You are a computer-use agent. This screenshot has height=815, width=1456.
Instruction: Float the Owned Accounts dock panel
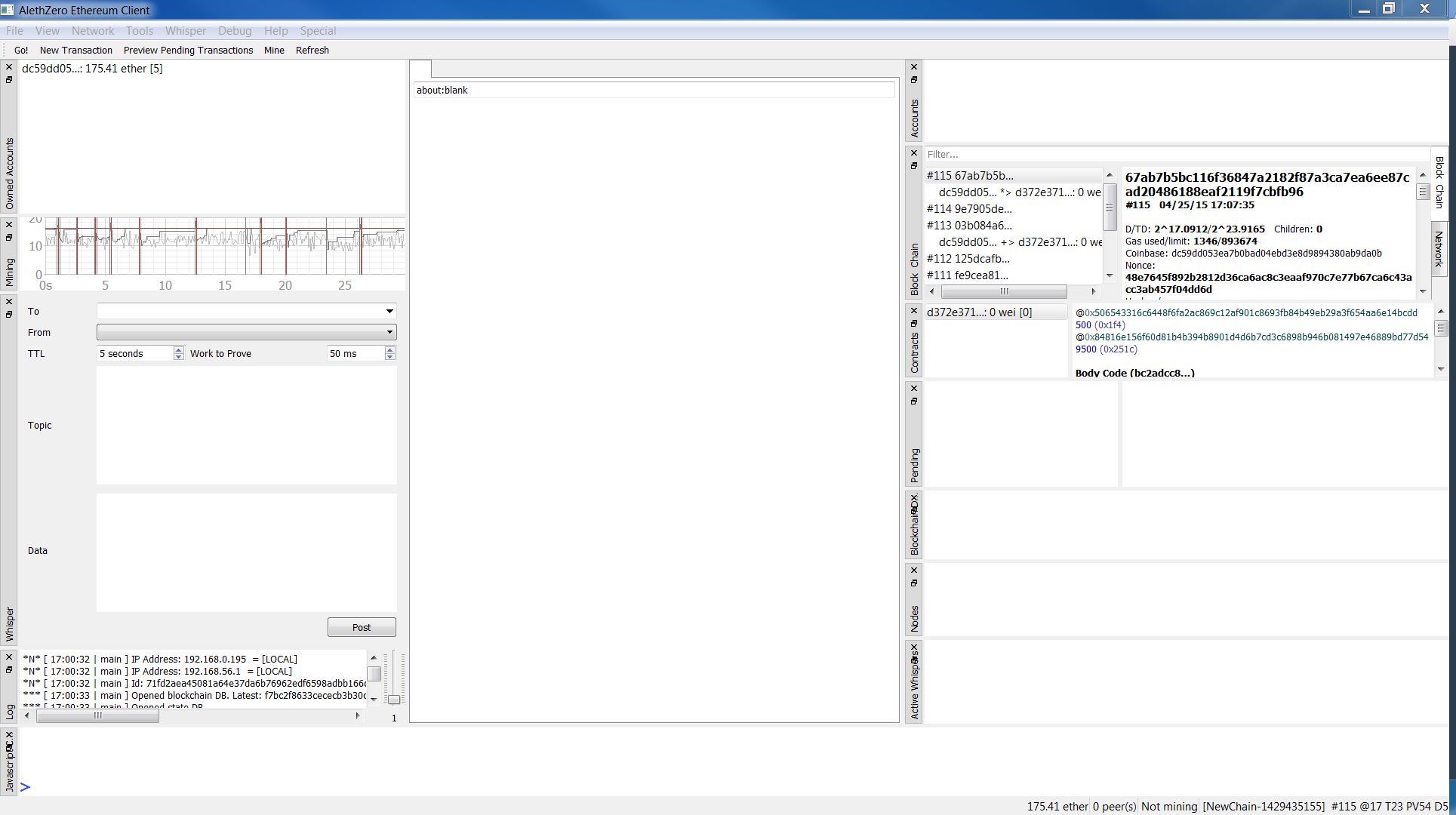tap(9, 79)
